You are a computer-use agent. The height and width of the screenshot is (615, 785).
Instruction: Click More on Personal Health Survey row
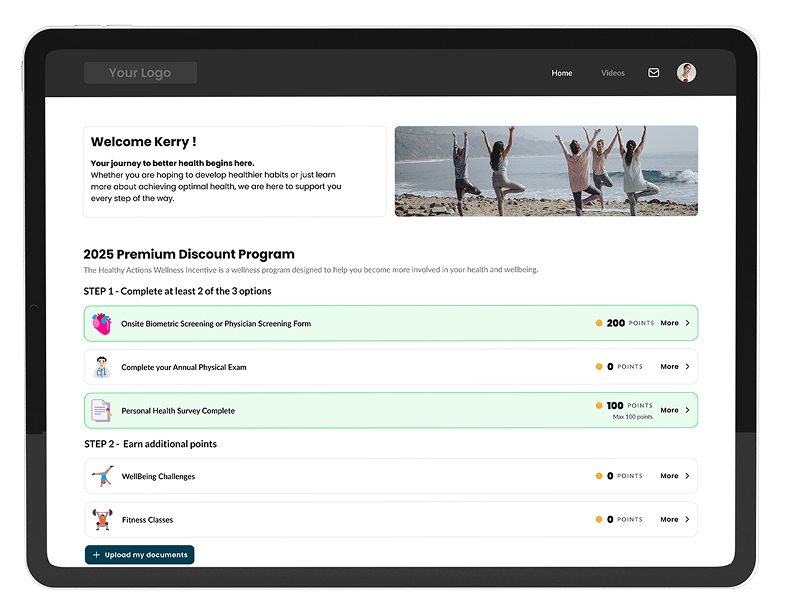pos(669,410)
